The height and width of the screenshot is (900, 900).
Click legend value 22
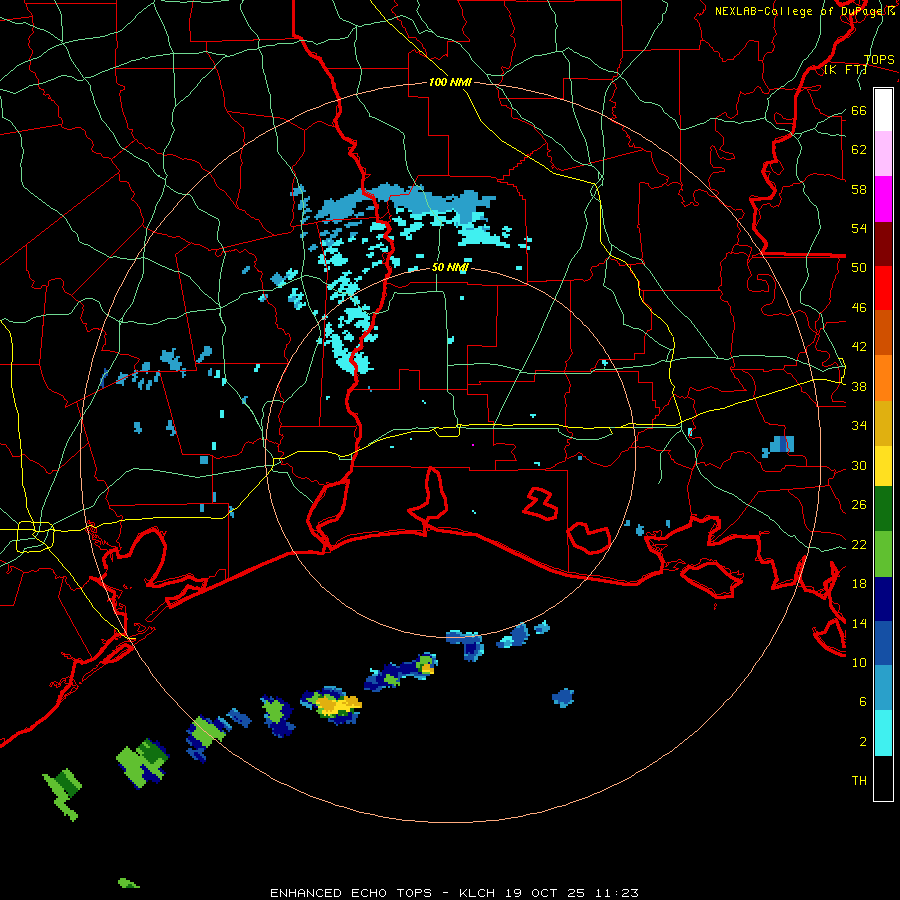(x=859, y=545)
